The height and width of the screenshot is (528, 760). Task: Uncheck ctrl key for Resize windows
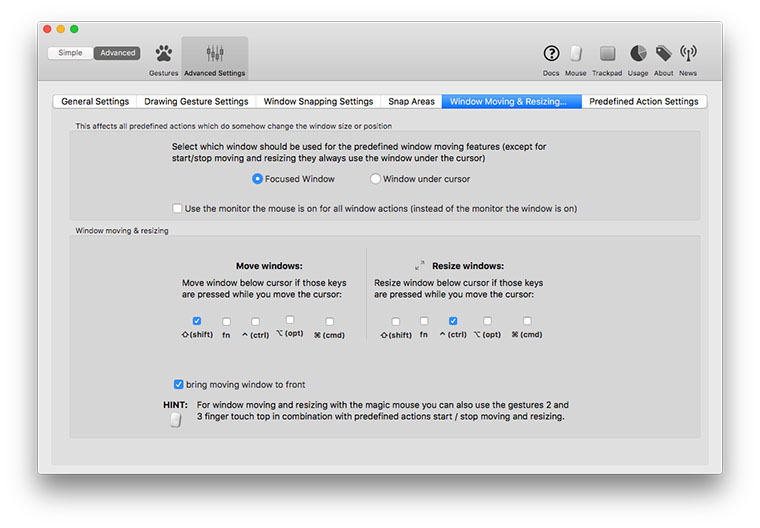click(453, 321)
